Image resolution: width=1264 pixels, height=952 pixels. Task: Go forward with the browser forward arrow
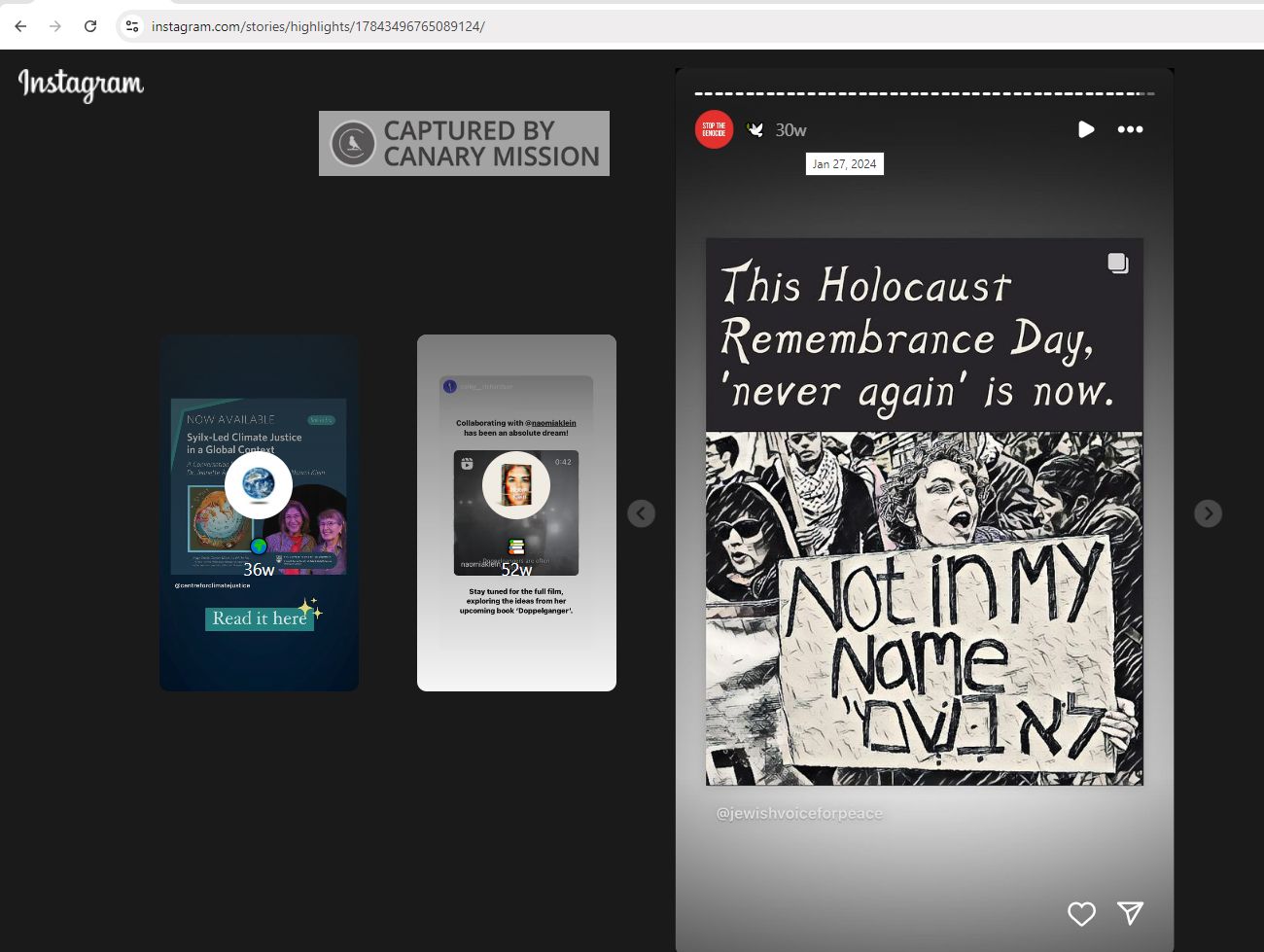coord(55,26)
